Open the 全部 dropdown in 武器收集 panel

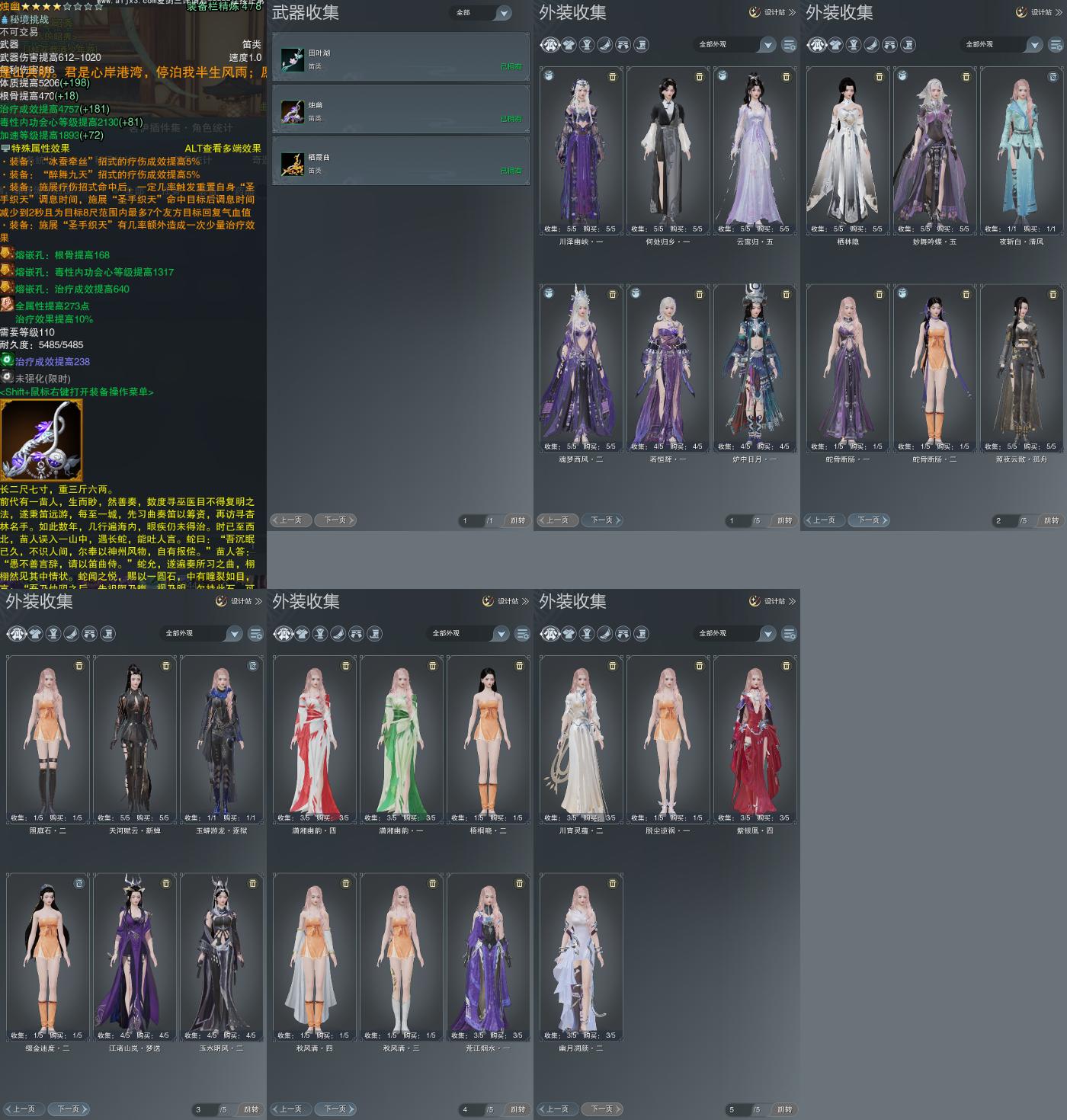pyautogui.click(x=482, y=13)
